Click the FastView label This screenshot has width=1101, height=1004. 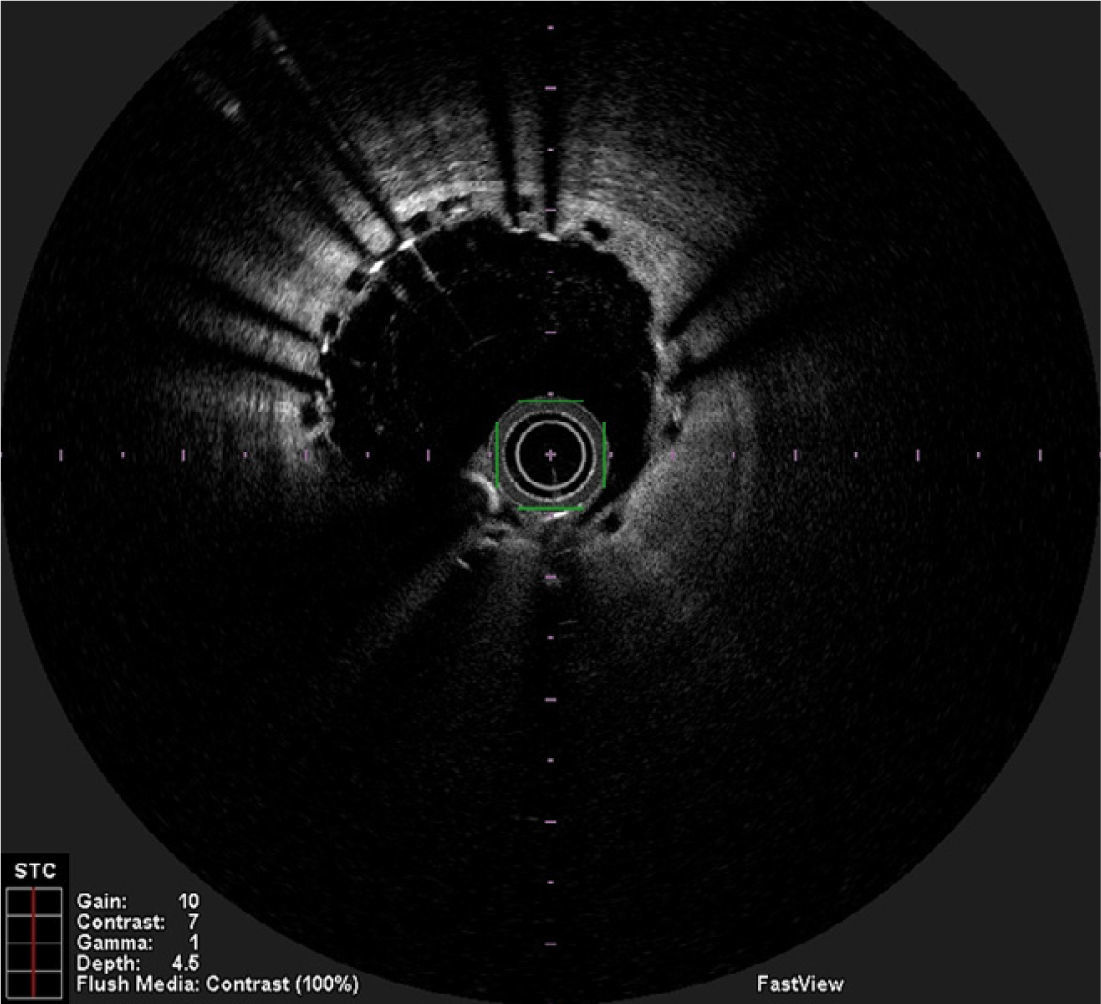pos(799,985)
